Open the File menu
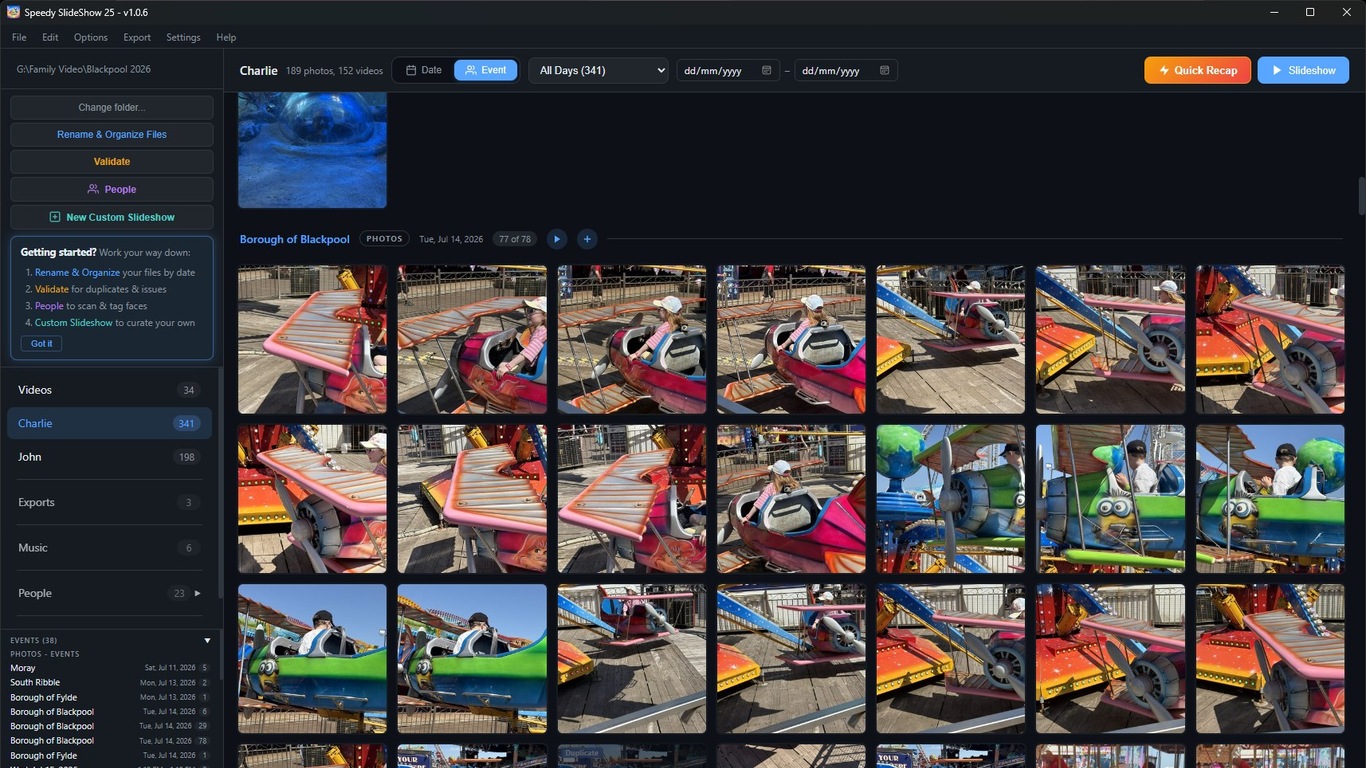The width and height of the screenshot is (1366, 768). click(19, 37)
